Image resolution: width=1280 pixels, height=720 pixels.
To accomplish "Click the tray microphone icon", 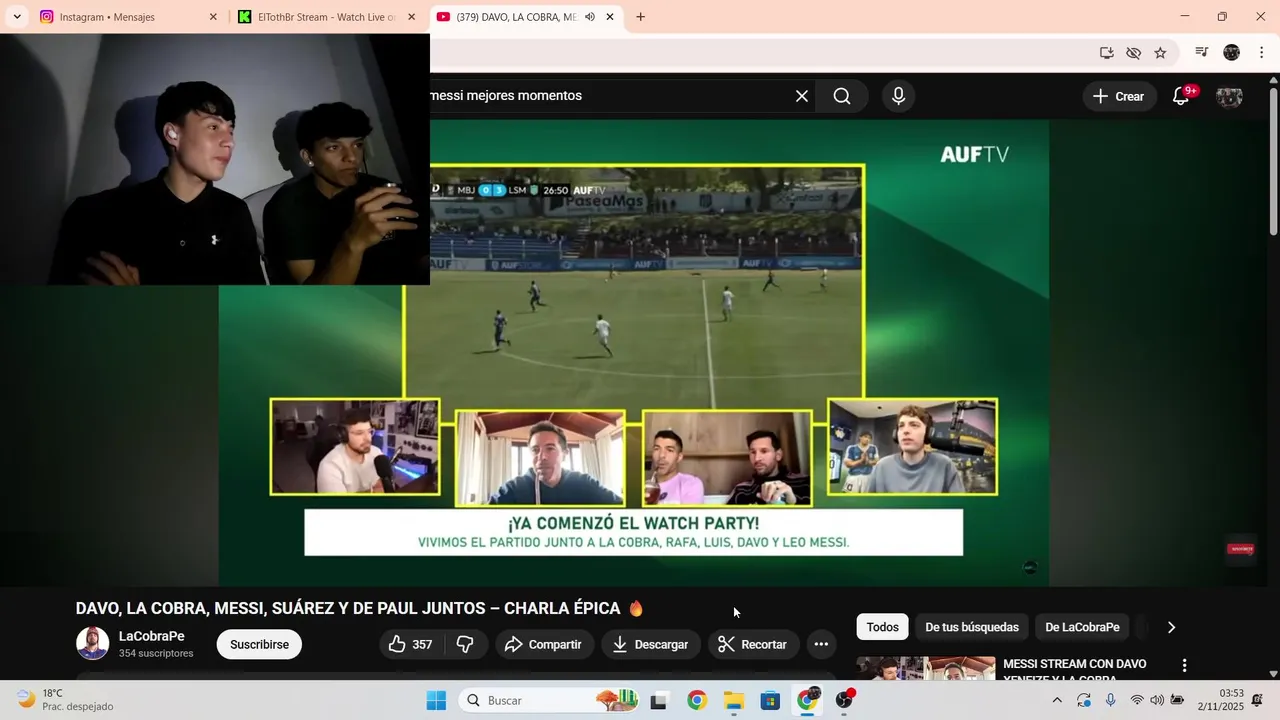I will point(1110,700).
